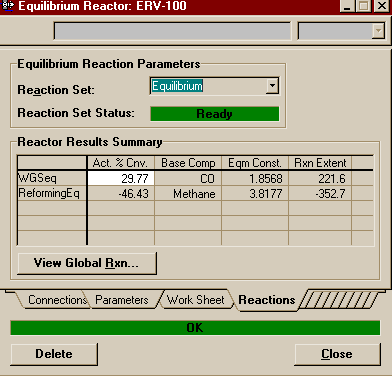Select the 1.8568 equilibrium constant cell
Screen dimensions: 392x376
pos(255,178)
